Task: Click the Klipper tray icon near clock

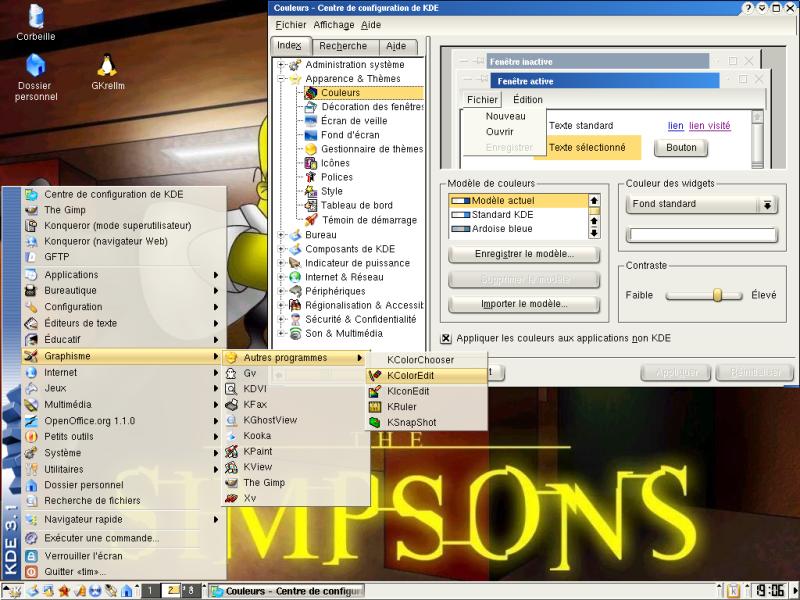Action: click(x=734, y=591)
